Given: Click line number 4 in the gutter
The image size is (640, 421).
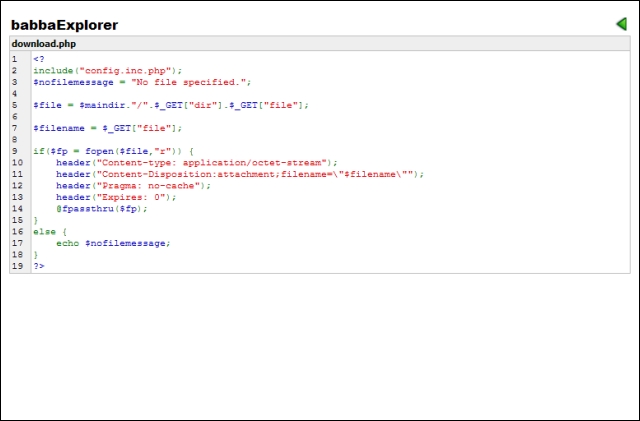Looking at the screenshot, I should [15, 93].
